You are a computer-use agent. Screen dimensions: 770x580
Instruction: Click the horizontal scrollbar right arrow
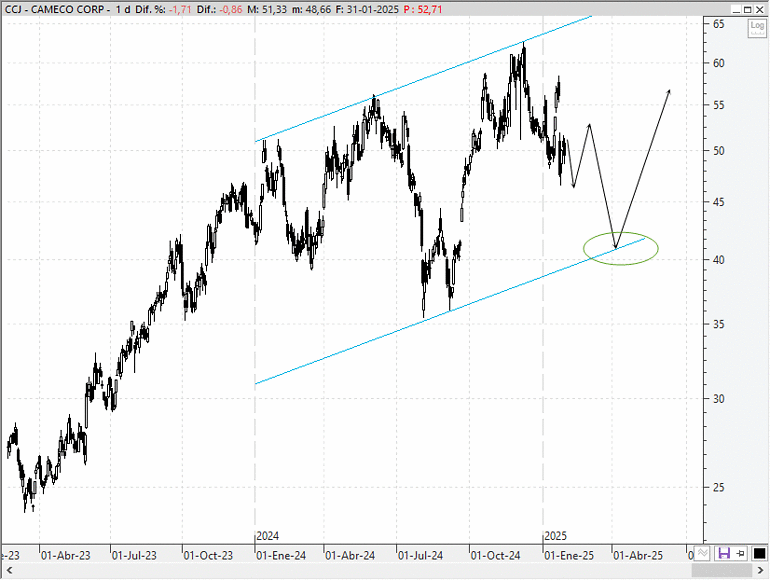point(760,570)
